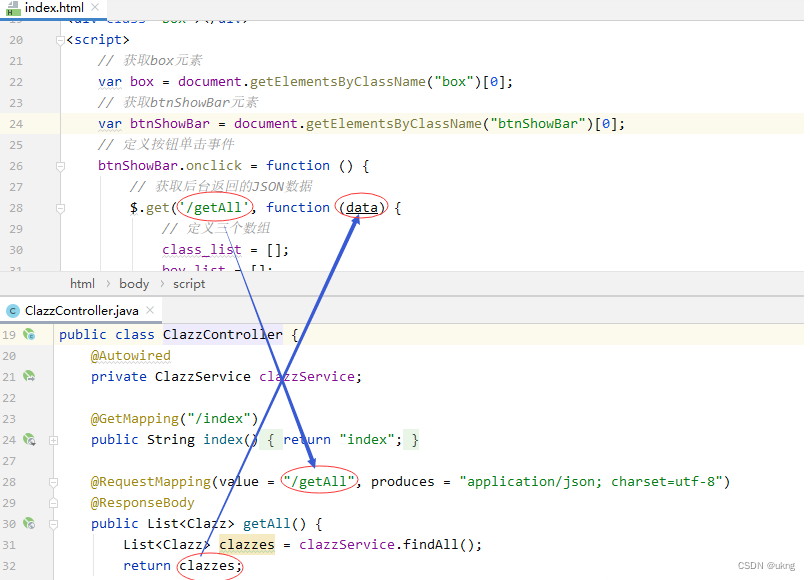
Task: Close the index.html tab
Action: tap(95, 9)
